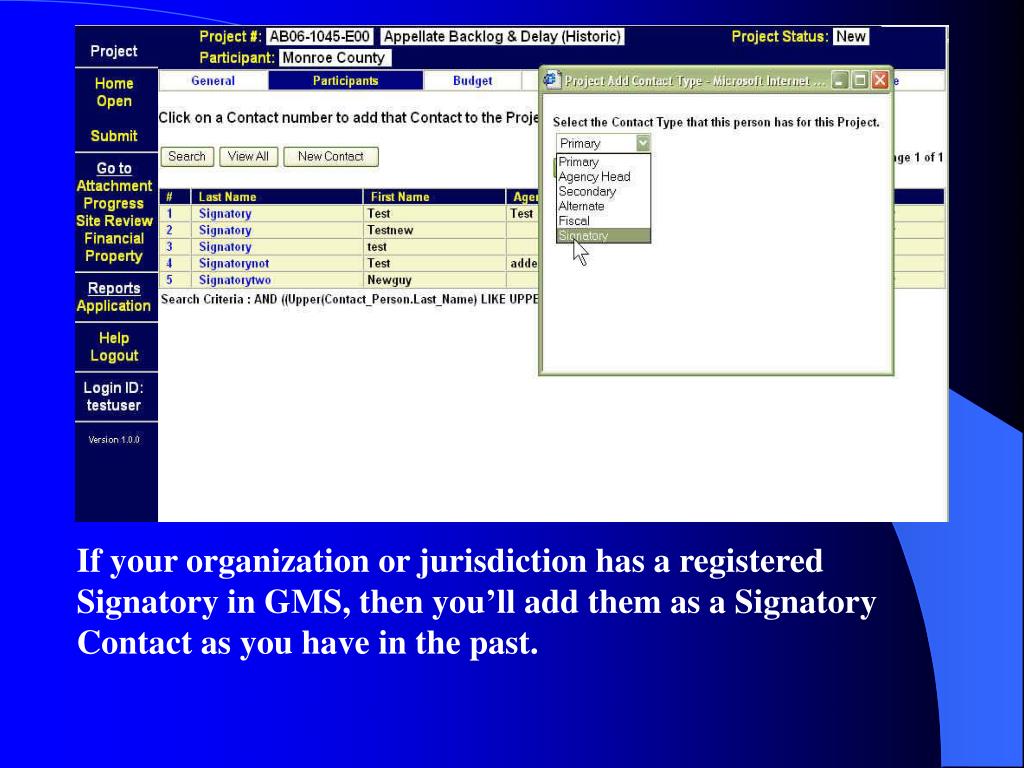Switch to the General tab
Screen dimensions: 1024x768
pyautogui.click(x=213, y=81)
